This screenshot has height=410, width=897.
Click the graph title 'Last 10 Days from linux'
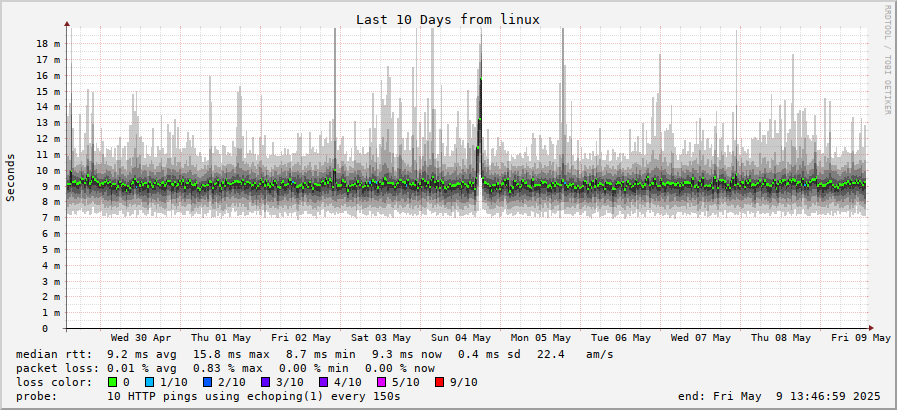coord(448,19)
